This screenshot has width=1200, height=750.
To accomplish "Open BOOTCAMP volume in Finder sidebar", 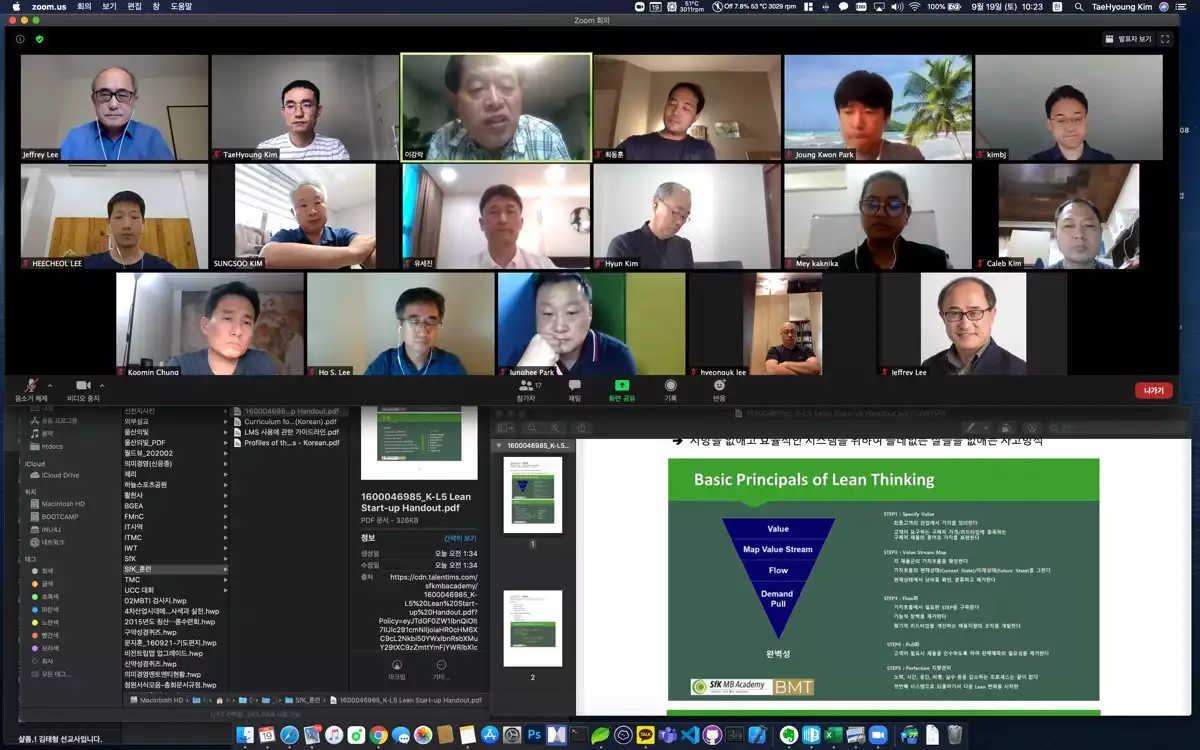I will click(54, 516).
